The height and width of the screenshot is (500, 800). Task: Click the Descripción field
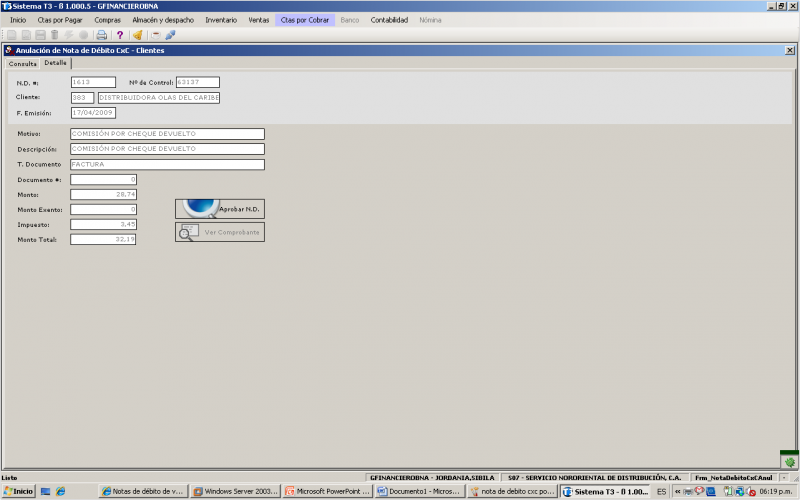(x=167, y=148)
